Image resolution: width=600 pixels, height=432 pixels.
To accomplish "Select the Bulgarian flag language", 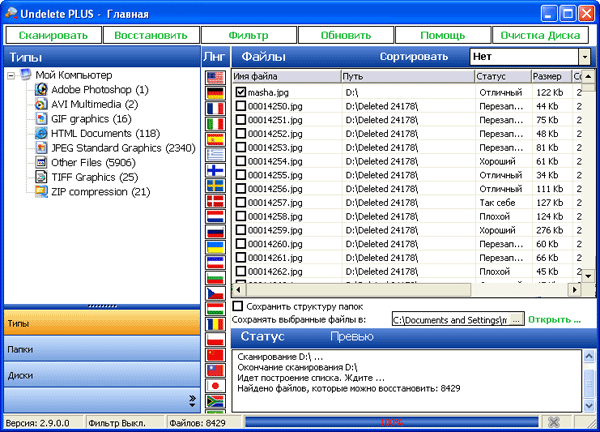I will [215, 278].
